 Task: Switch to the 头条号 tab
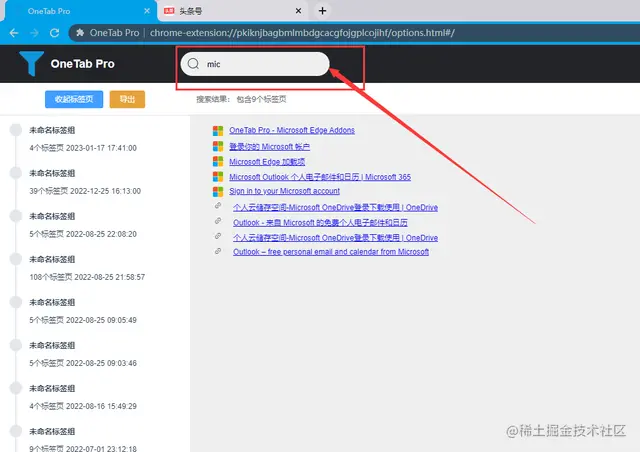233,11
